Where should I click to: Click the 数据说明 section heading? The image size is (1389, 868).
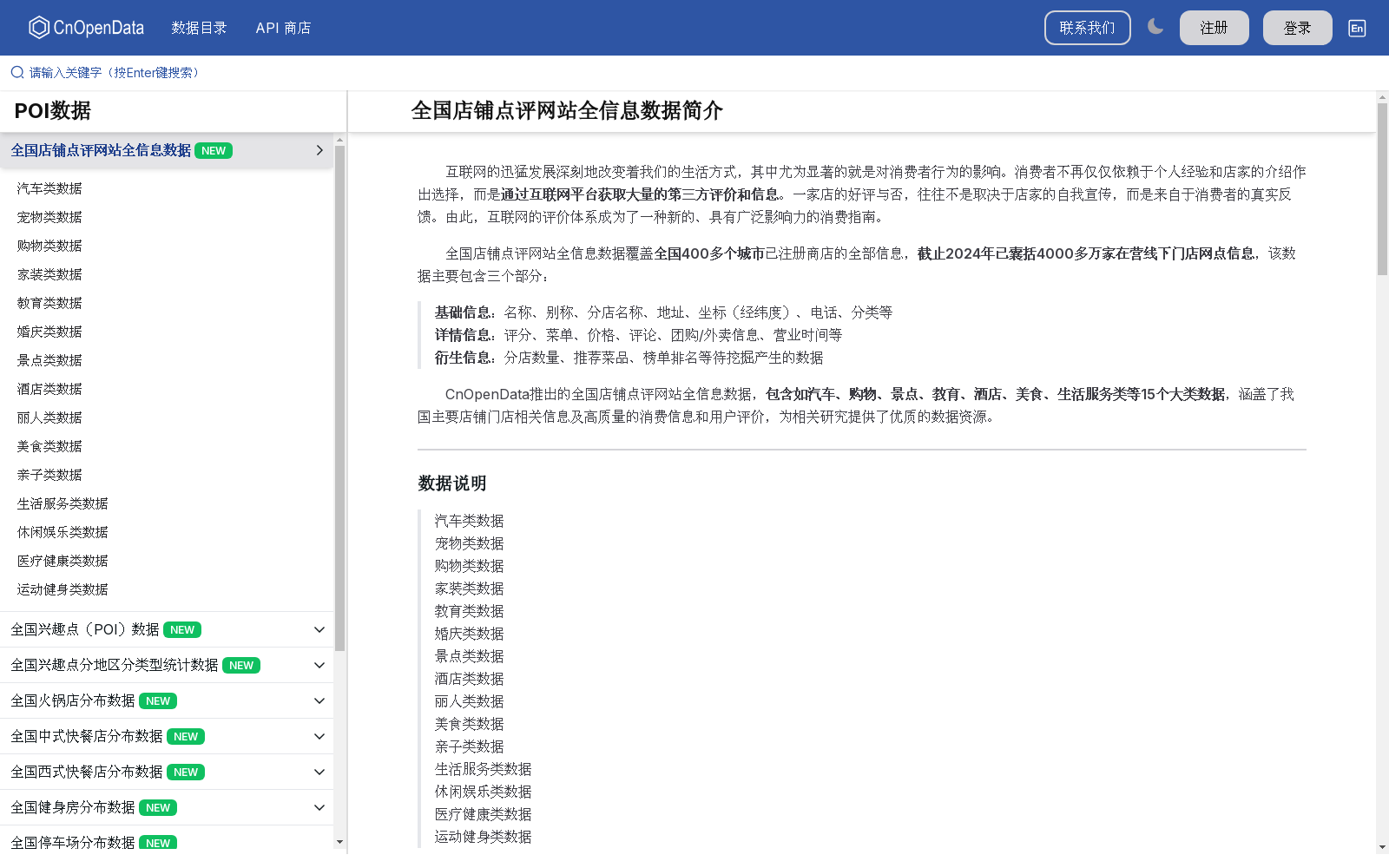[452, 483]
